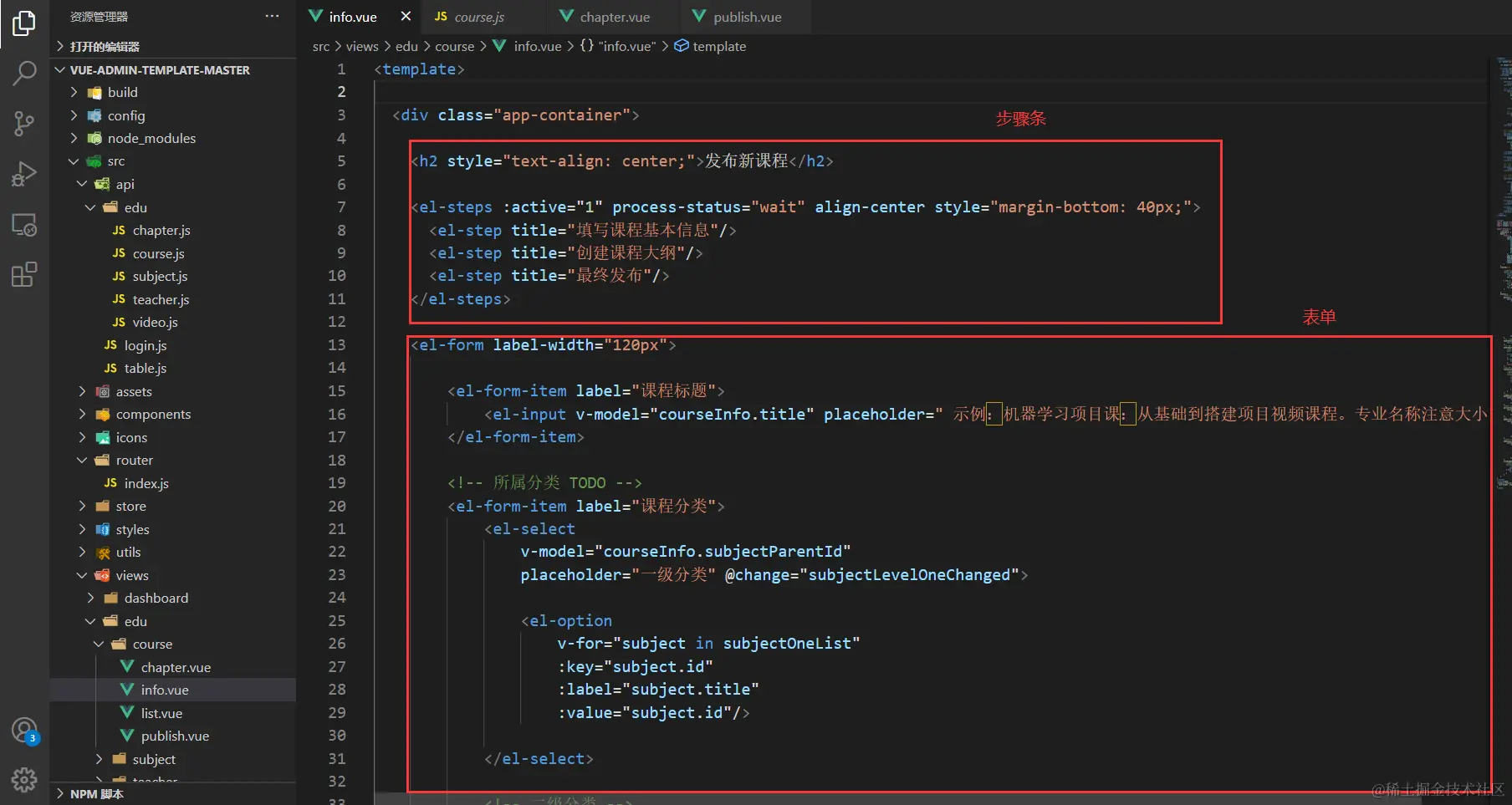Open the Manage settings gear
The width and height of the screenshot is (1512, 805).
tap(24, 780)
